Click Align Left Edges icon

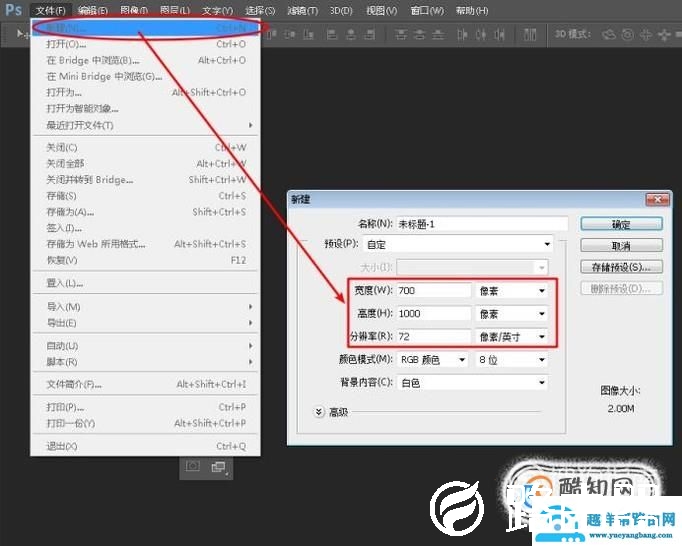click(332, 34)
